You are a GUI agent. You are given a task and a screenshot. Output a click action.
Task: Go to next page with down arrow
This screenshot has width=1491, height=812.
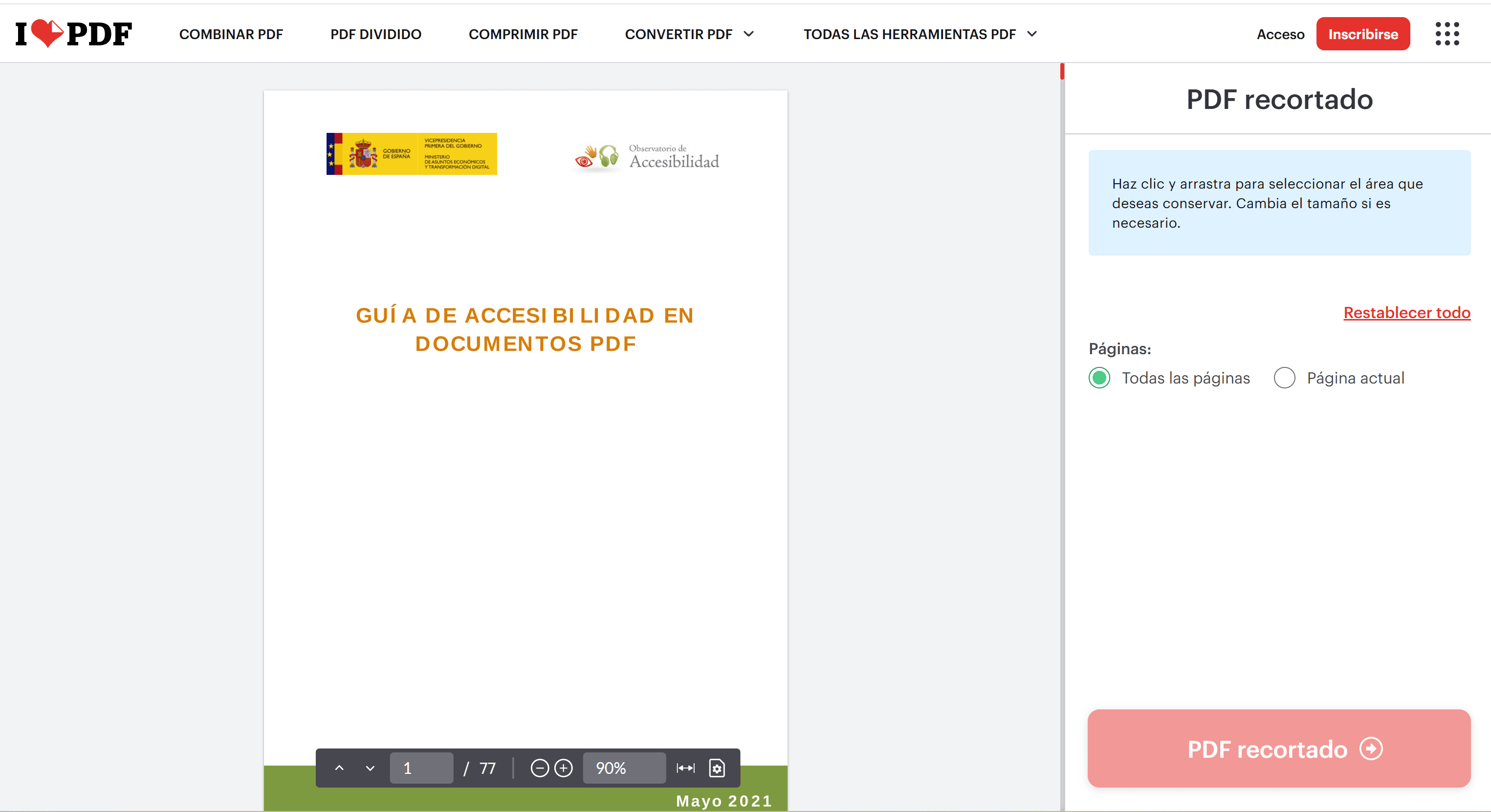(370, 768)
